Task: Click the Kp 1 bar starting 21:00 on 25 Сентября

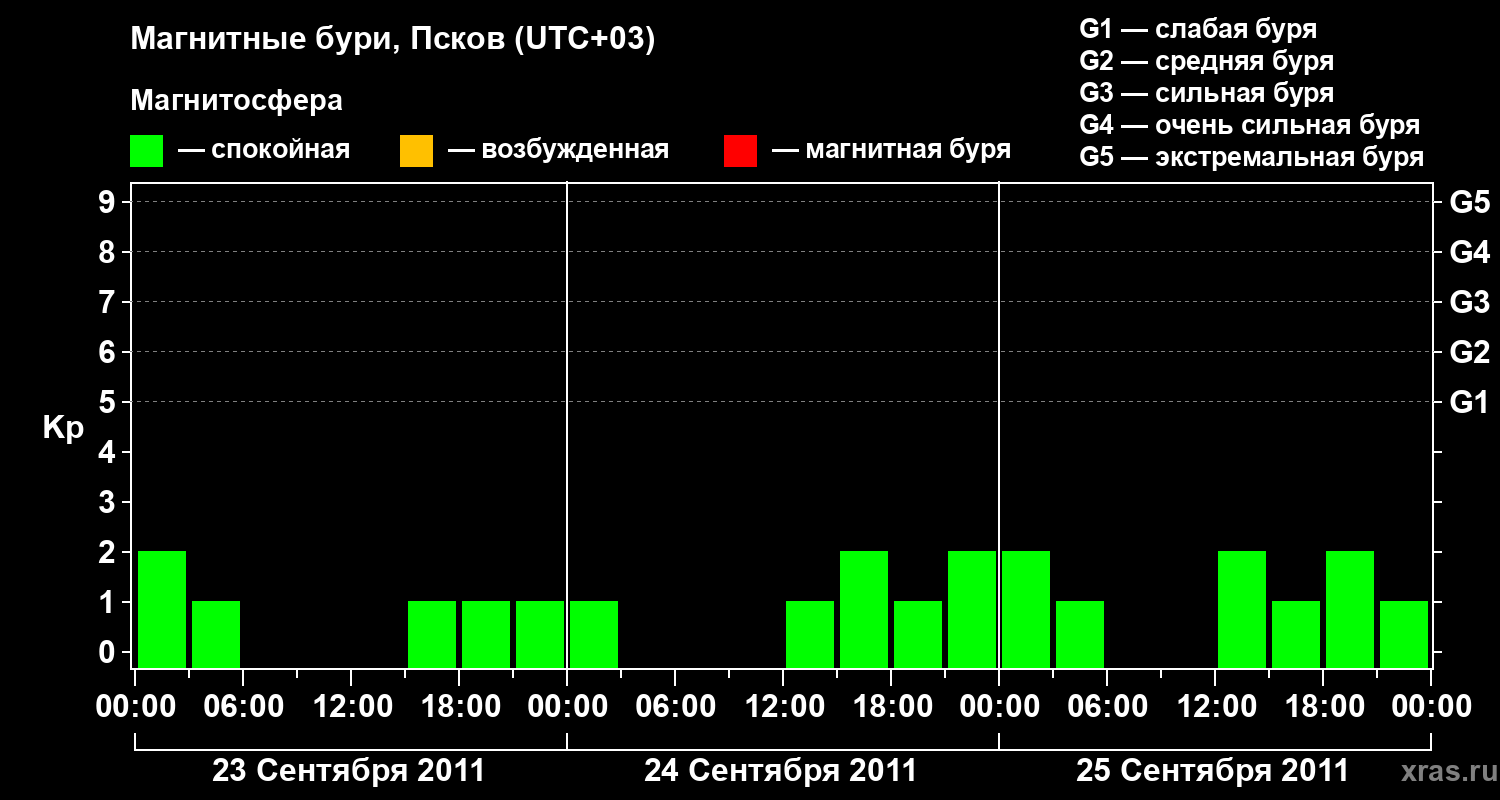Action: (x=1404, y=634)
